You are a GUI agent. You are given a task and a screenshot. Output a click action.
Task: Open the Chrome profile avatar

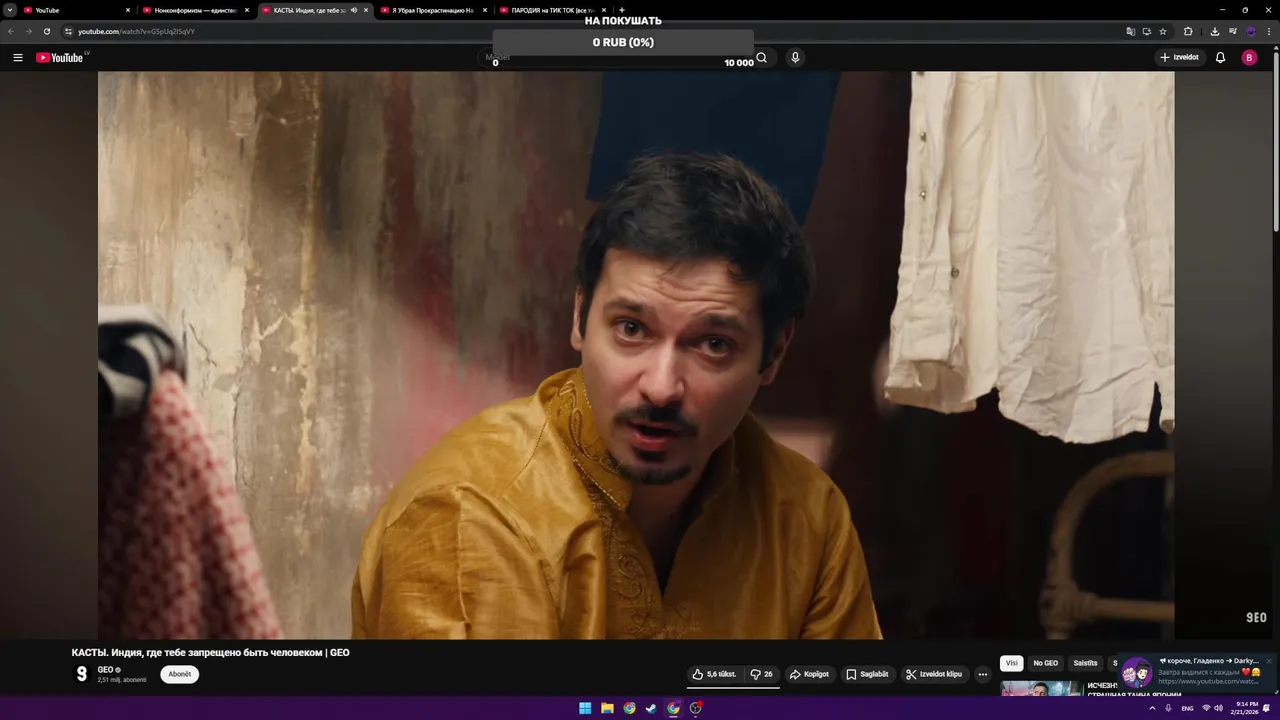coord(1250,31)
